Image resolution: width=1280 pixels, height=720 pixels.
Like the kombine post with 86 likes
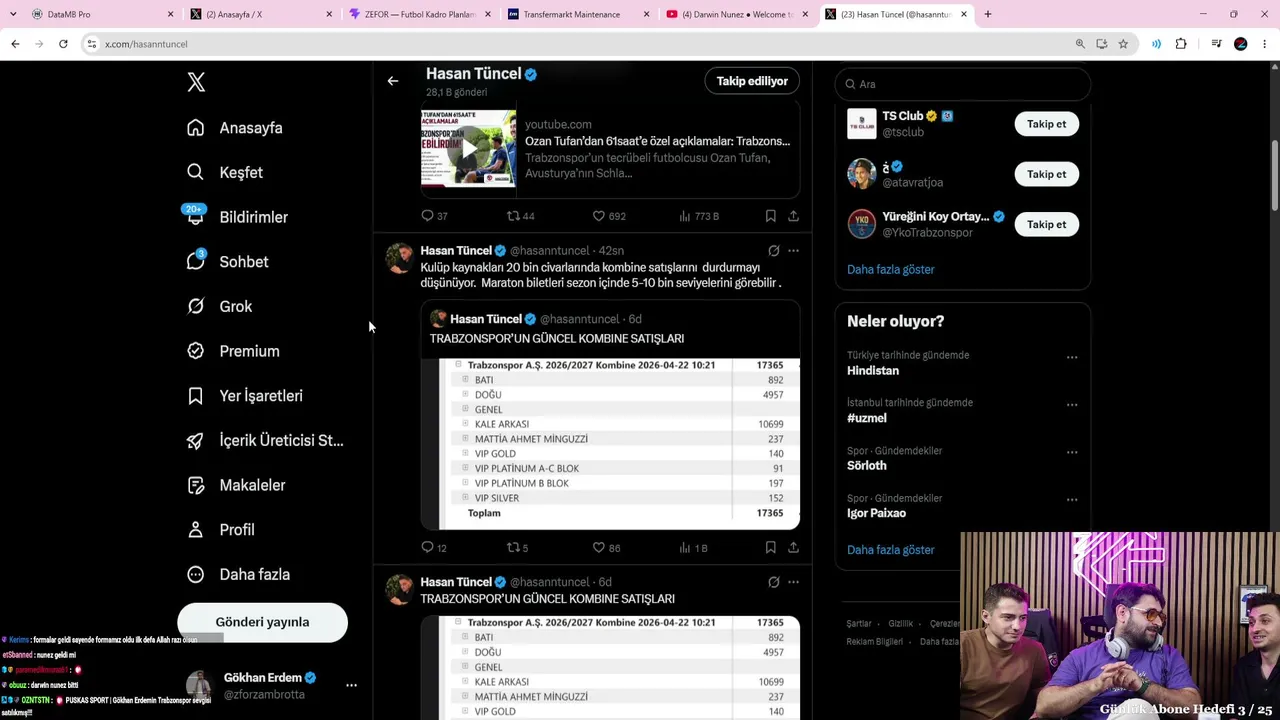606,548
